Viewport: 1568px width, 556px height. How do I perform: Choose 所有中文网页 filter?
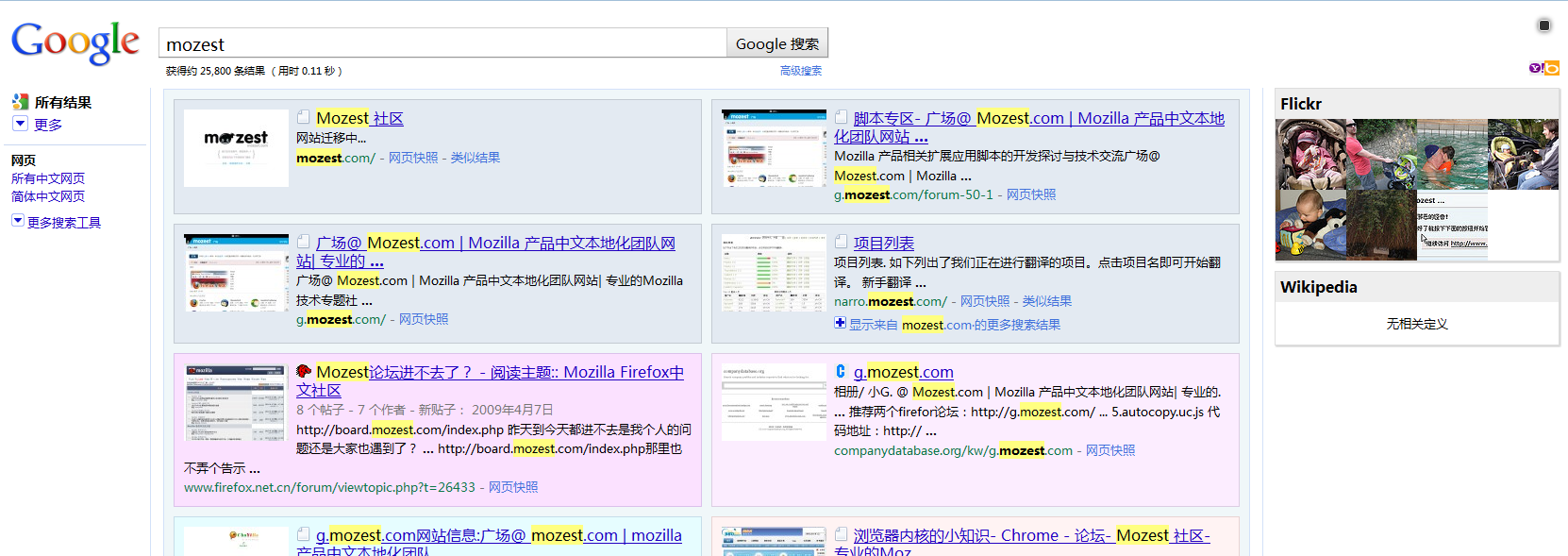click(x=48, y=178)
